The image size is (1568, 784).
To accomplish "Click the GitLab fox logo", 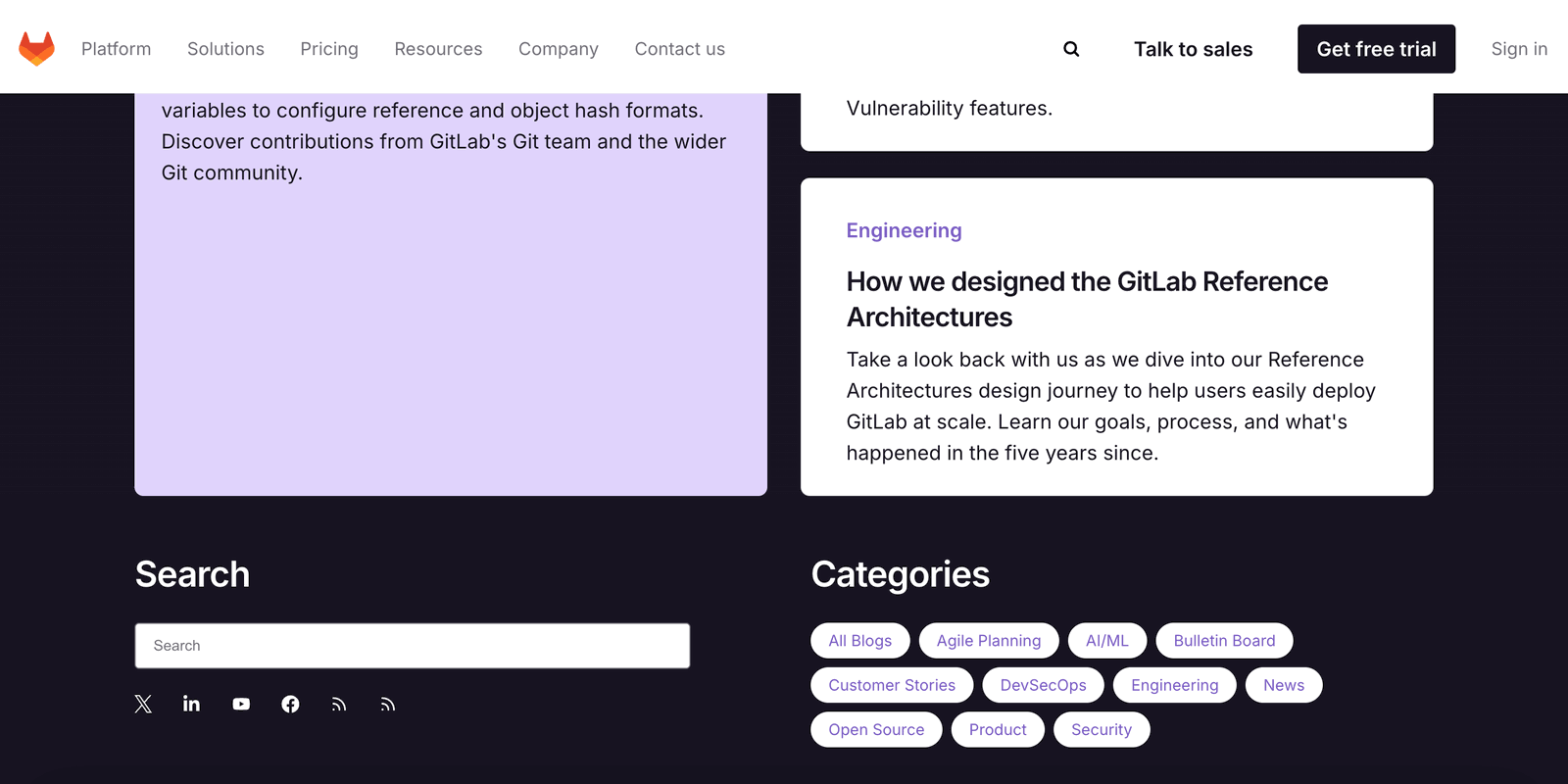I will tap(35, 47).
